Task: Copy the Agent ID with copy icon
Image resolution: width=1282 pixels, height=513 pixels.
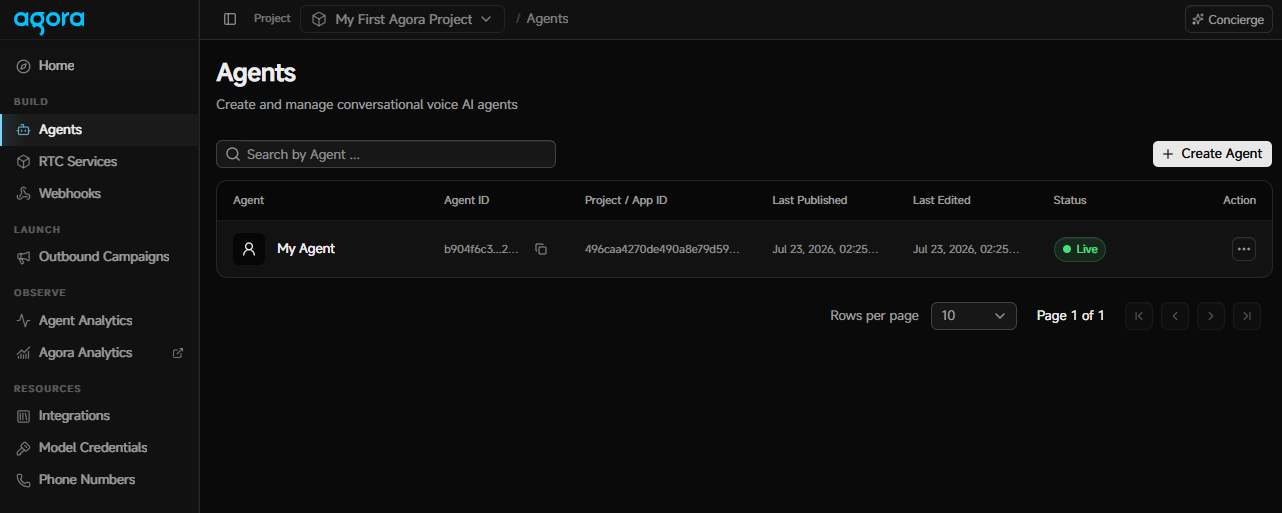Action: [541, 249]
